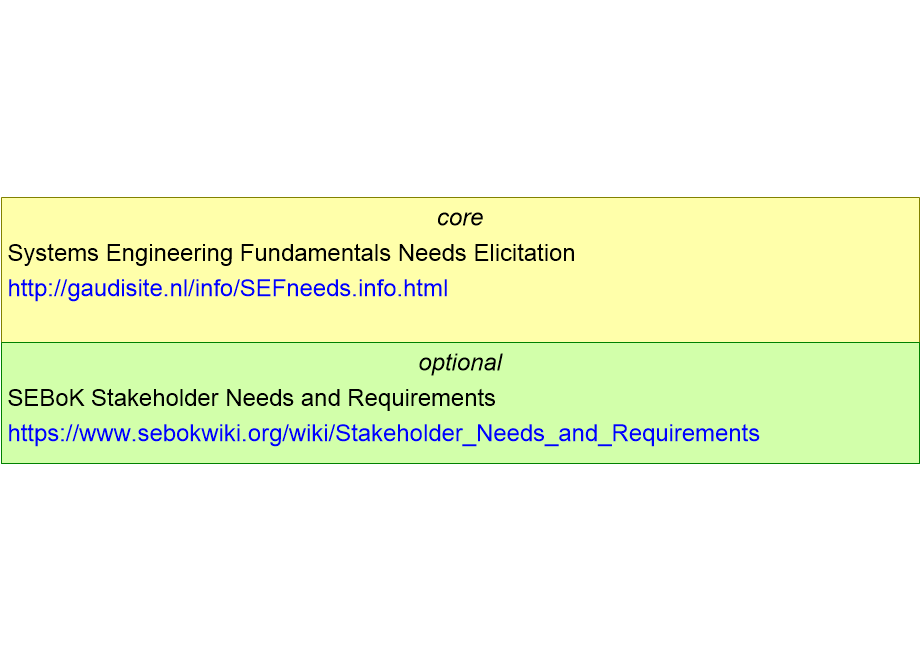The width and height of the screenshot is (920, 660).
Task: Click the word "SEBoK" in the optional title
Action: pyautogui.click(x=46, y=398)
